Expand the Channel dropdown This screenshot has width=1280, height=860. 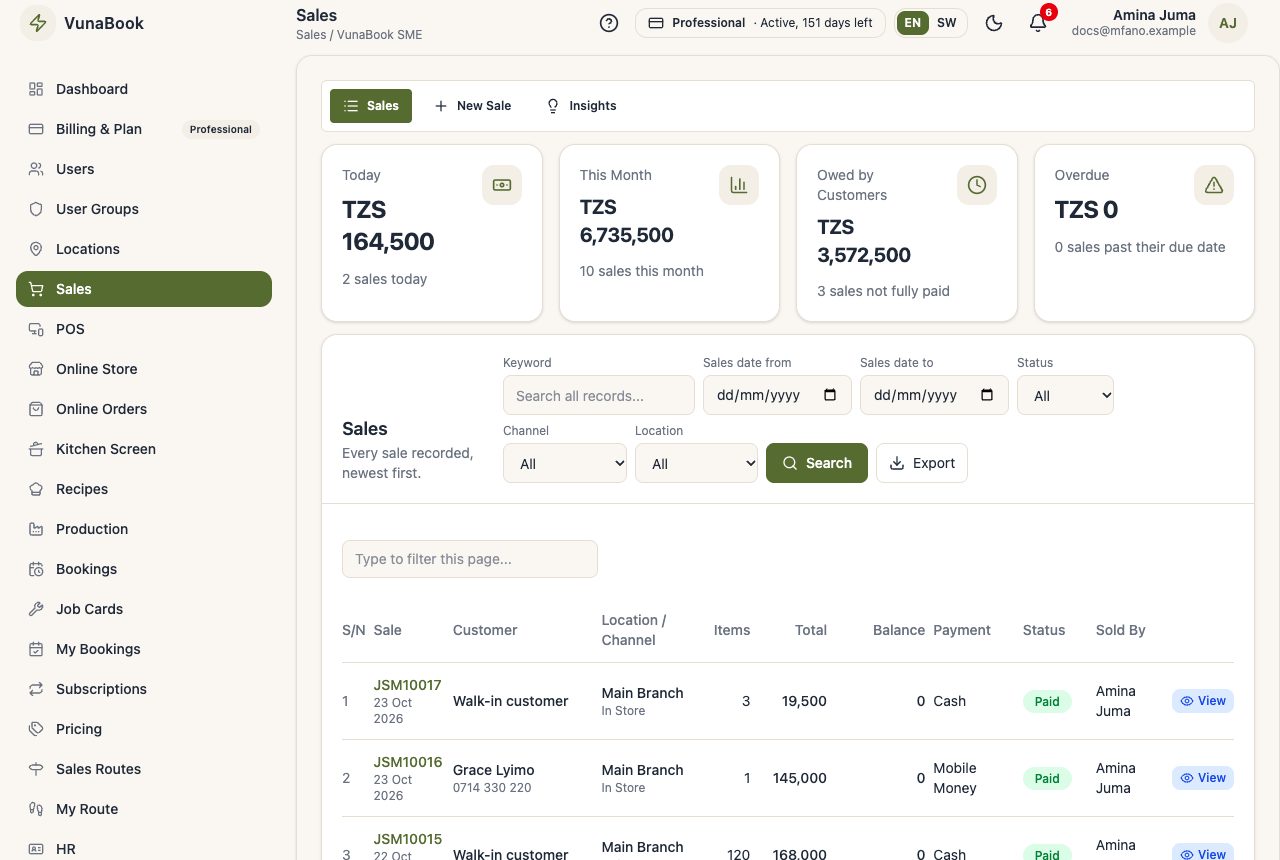(x=565, y=463)
